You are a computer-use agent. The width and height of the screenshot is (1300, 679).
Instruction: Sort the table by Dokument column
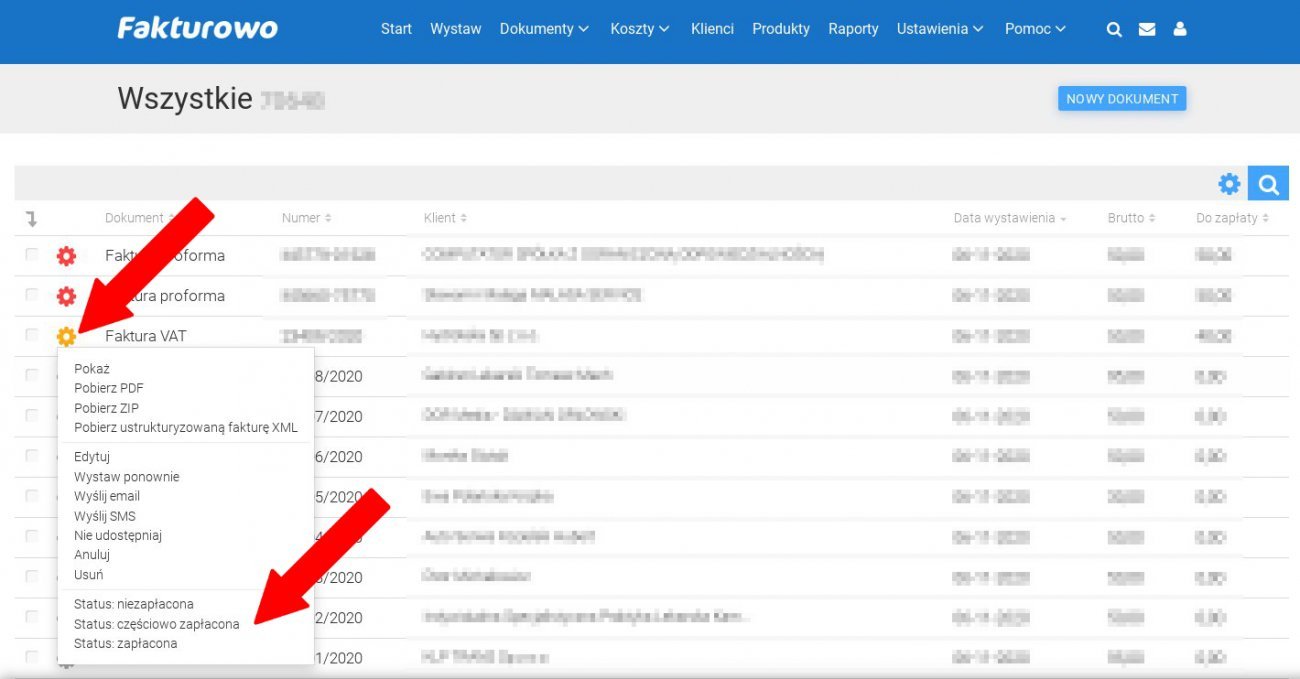click(x=139, y=218)
